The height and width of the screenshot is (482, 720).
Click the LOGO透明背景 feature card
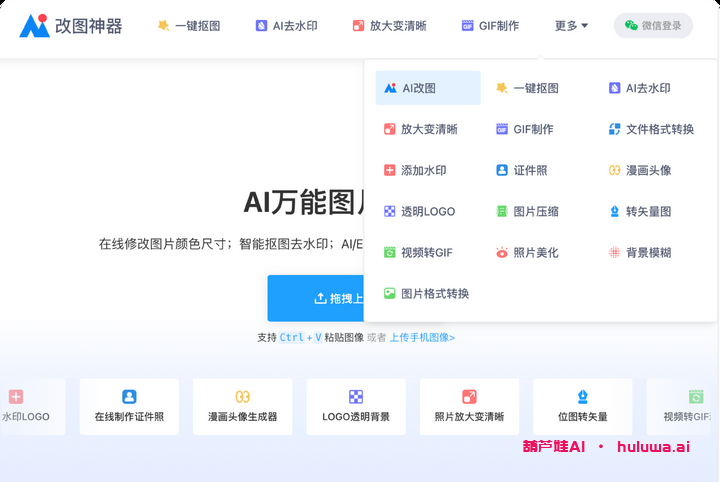click(x=356, y=406)
